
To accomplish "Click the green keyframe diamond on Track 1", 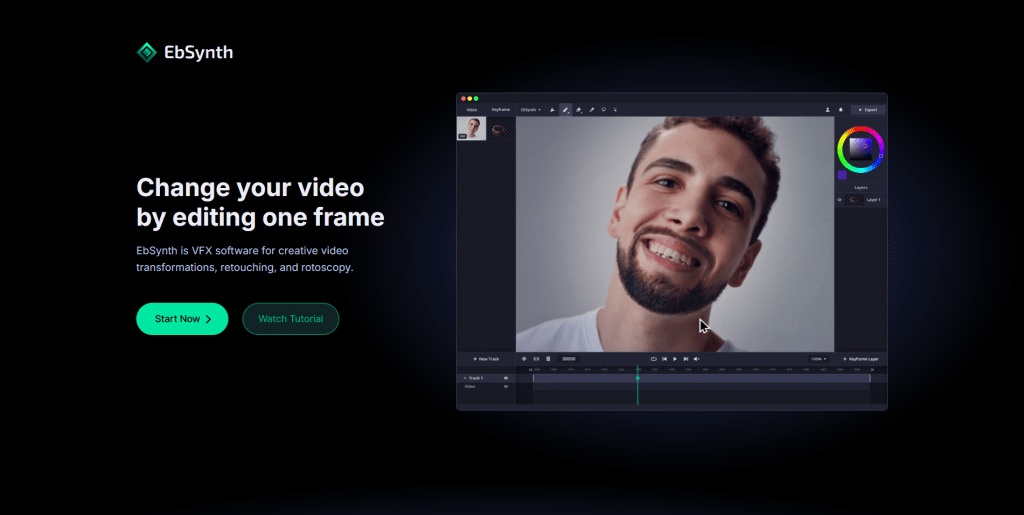I will (x=638, y=378).
